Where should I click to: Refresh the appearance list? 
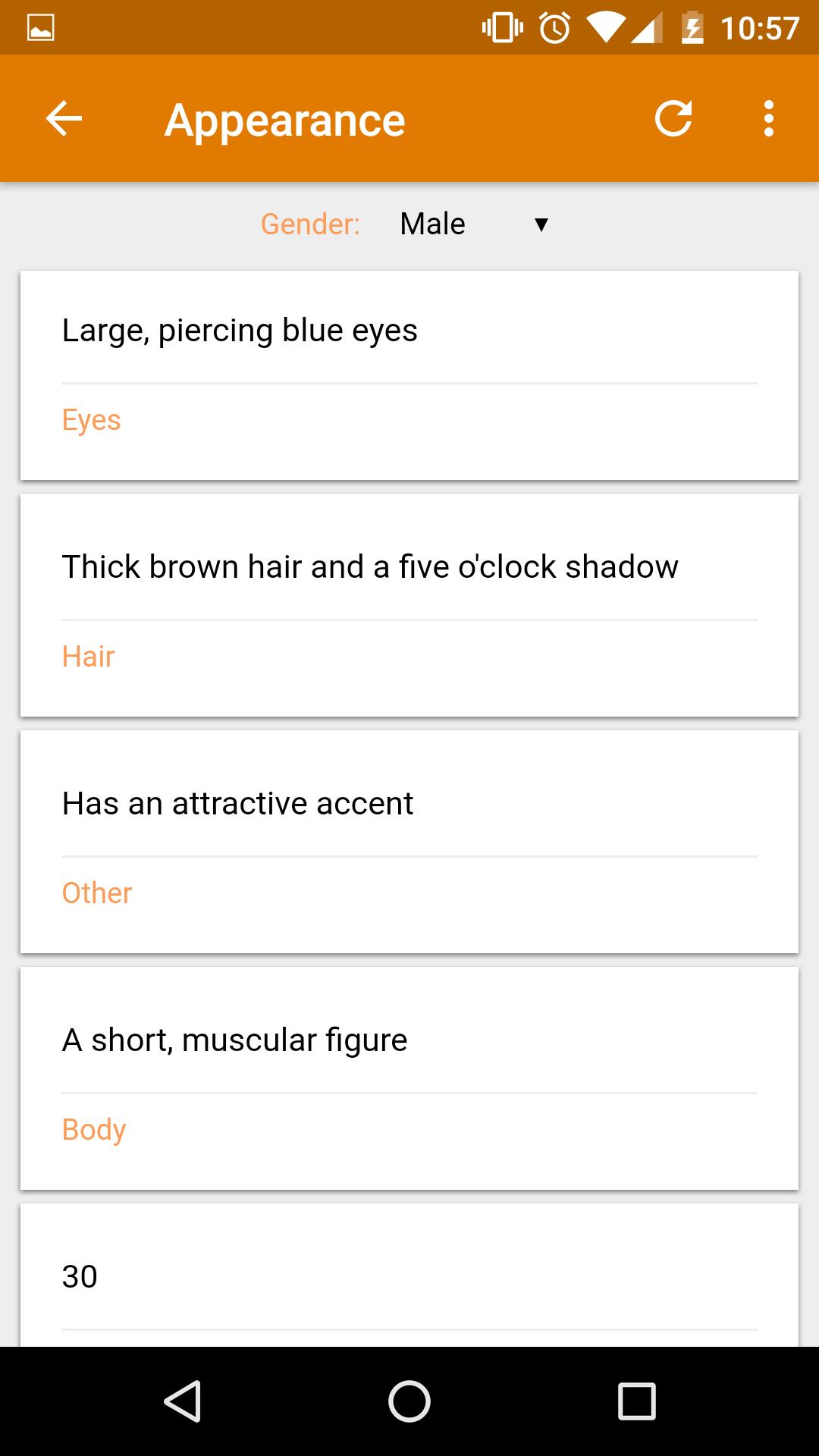click(675, 119)
